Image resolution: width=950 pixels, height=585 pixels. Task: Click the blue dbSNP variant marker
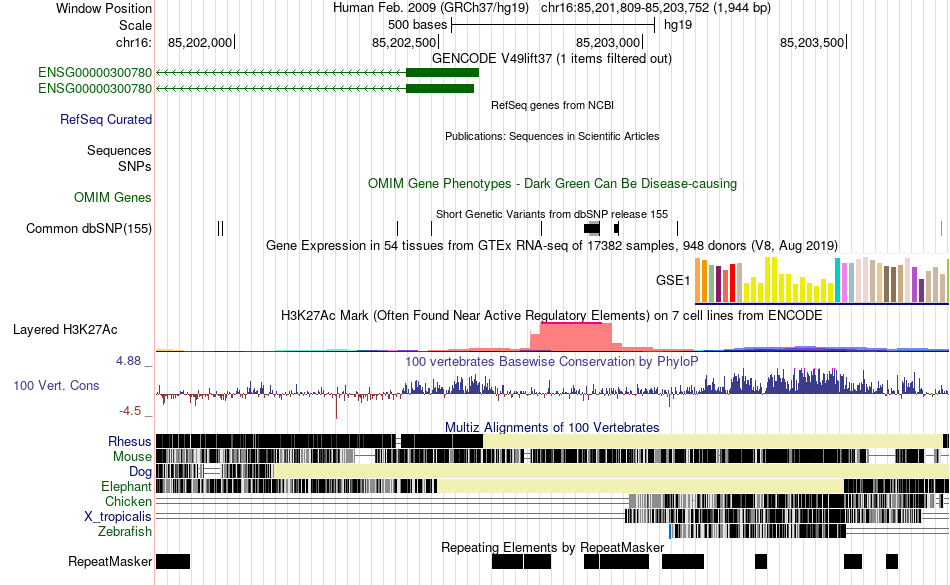431,228
